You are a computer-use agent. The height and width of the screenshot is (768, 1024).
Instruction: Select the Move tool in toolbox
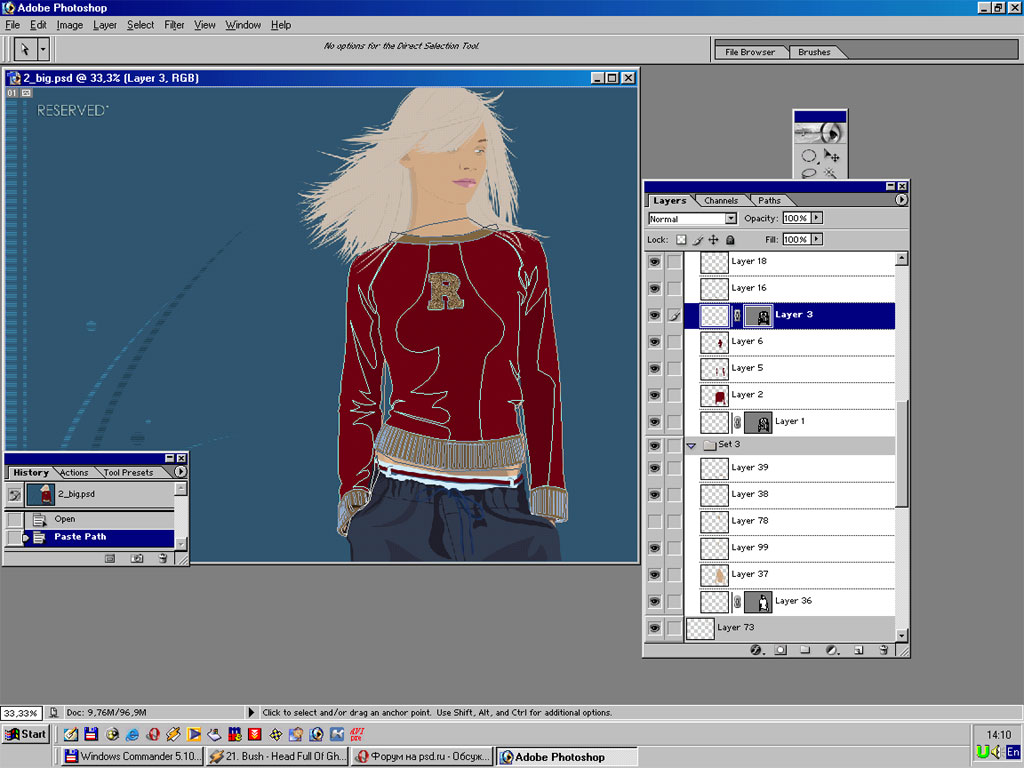pos(831,155)
